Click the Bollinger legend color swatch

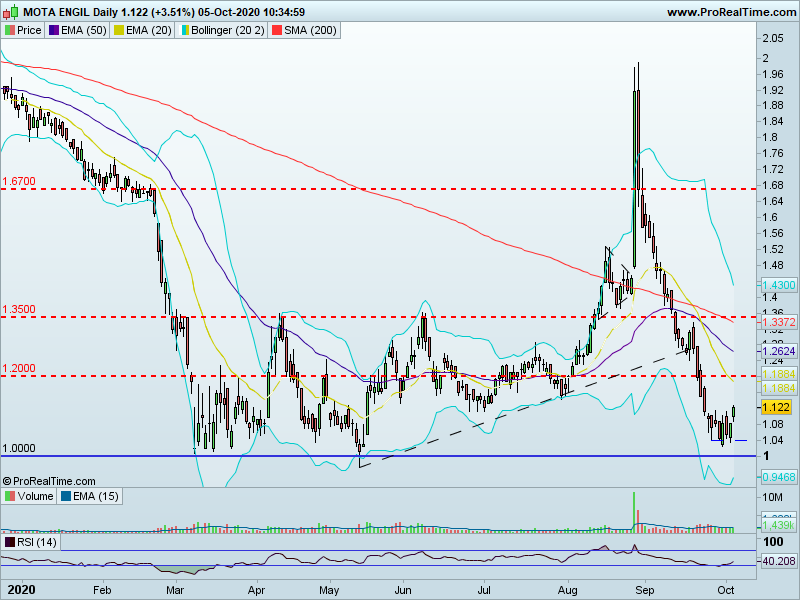coord(184,31)
